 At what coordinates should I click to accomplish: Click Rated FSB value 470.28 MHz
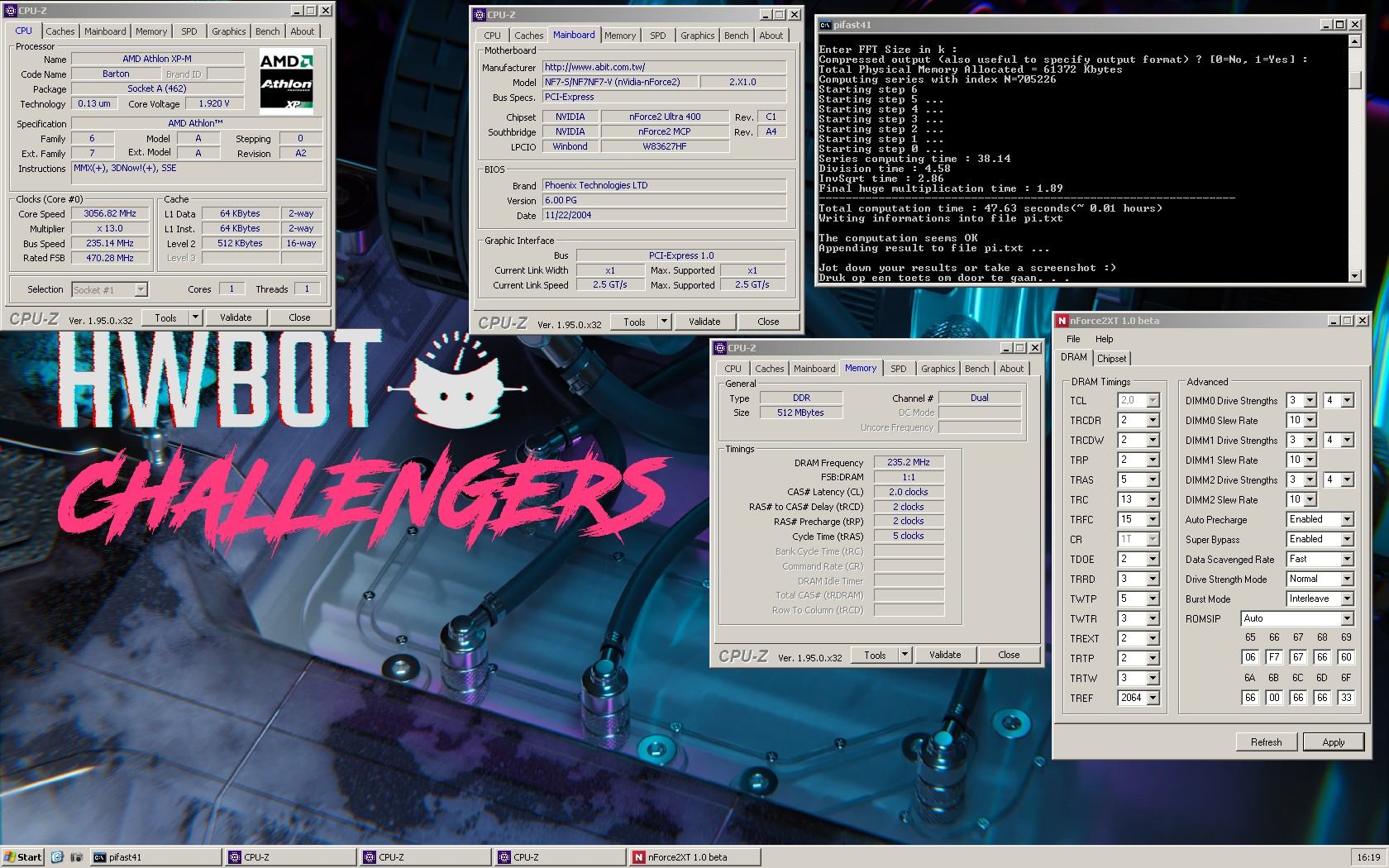pyautogui.click(x=110, y=258)
